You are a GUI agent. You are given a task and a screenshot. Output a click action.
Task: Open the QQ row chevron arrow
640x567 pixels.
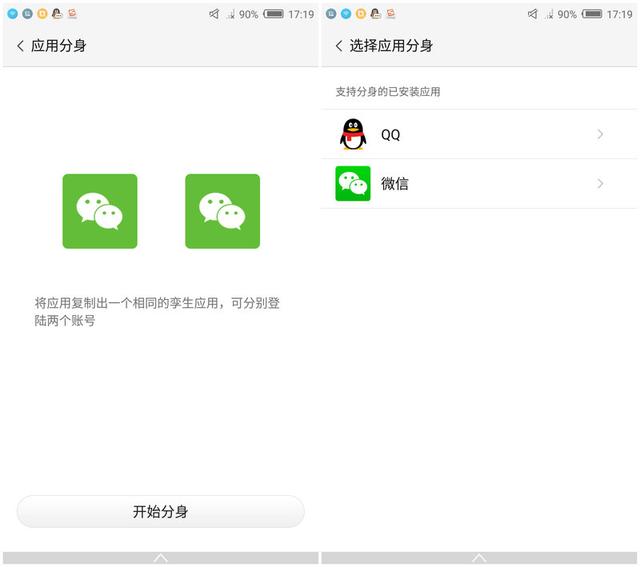(600, 134)
